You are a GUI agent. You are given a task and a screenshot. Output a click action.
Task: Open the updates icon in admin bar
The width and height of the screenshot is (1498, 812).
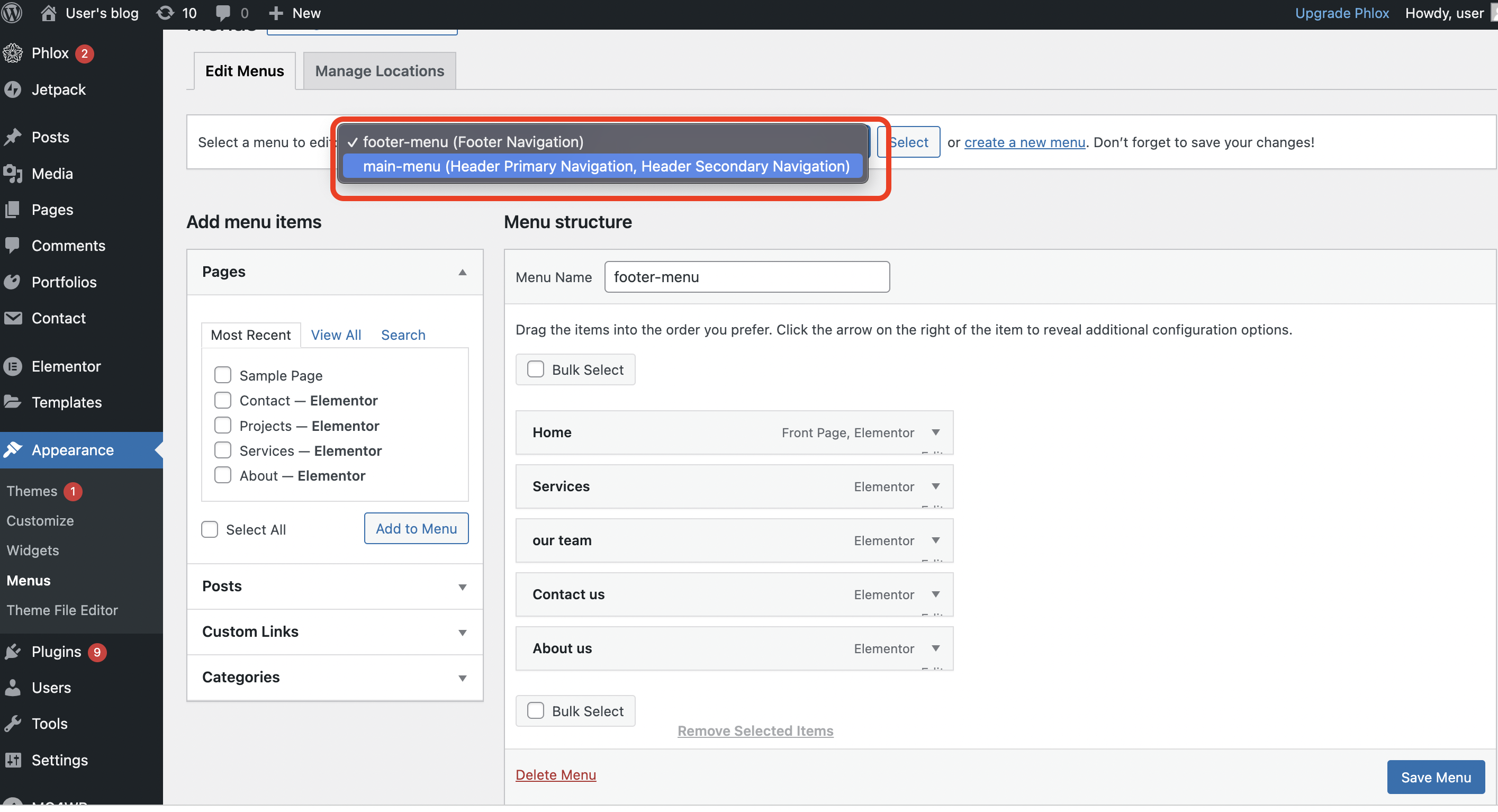166,13
